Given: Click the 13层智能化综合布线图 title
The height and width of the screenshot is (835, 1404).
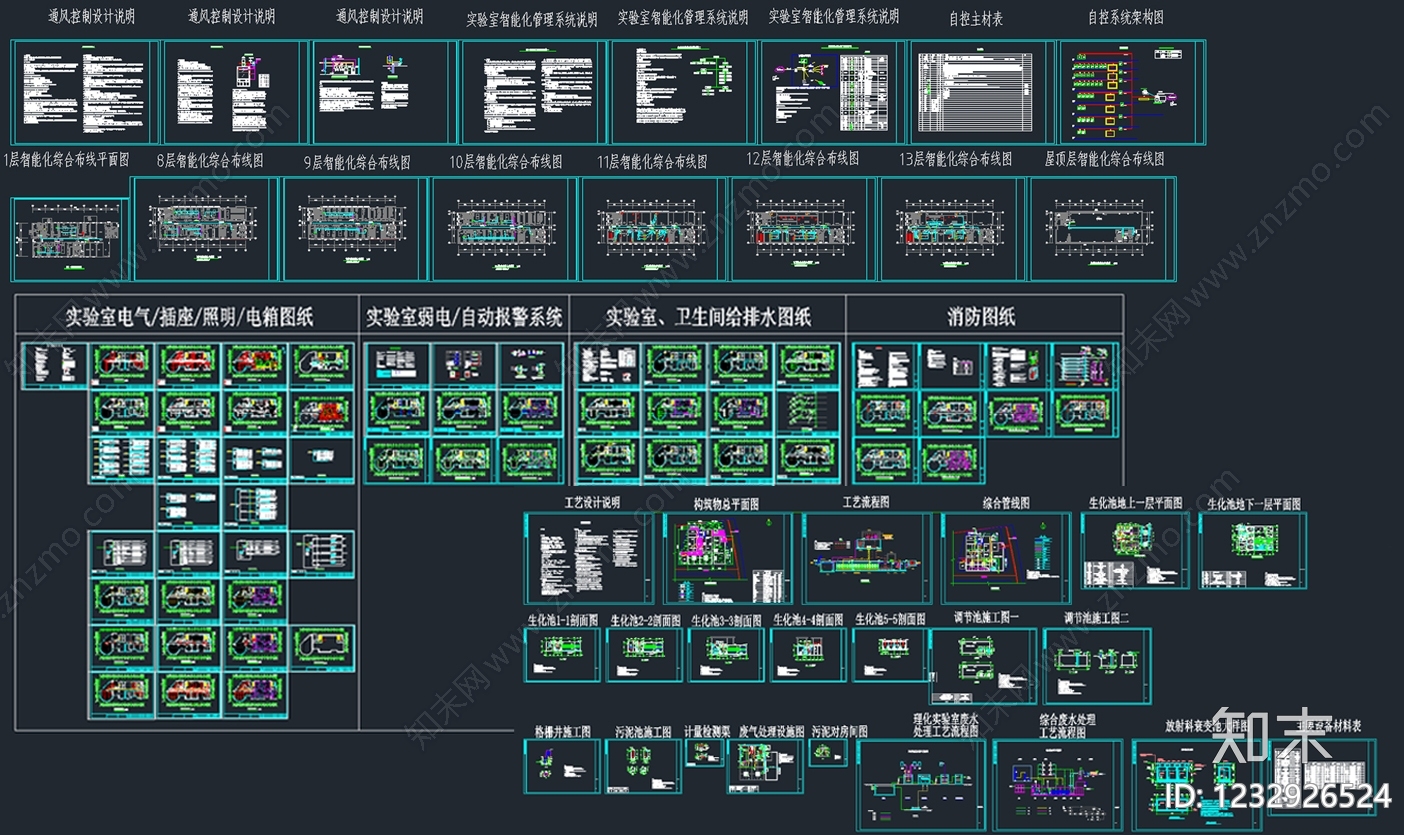Looking at the screenshot, I should [955, 158].
